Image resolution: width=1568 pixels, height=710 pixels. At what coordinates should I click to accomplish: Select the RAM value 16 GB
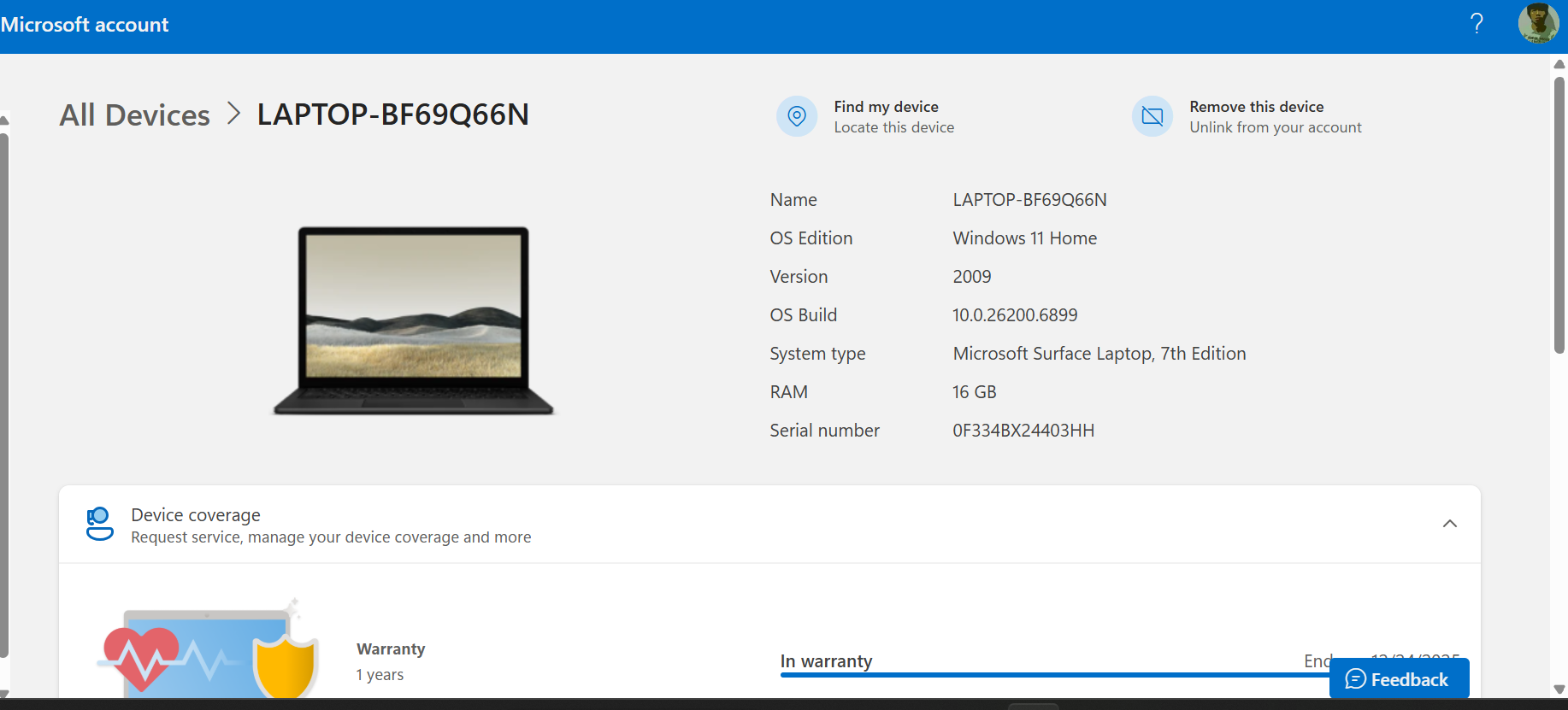pos(975,392)
